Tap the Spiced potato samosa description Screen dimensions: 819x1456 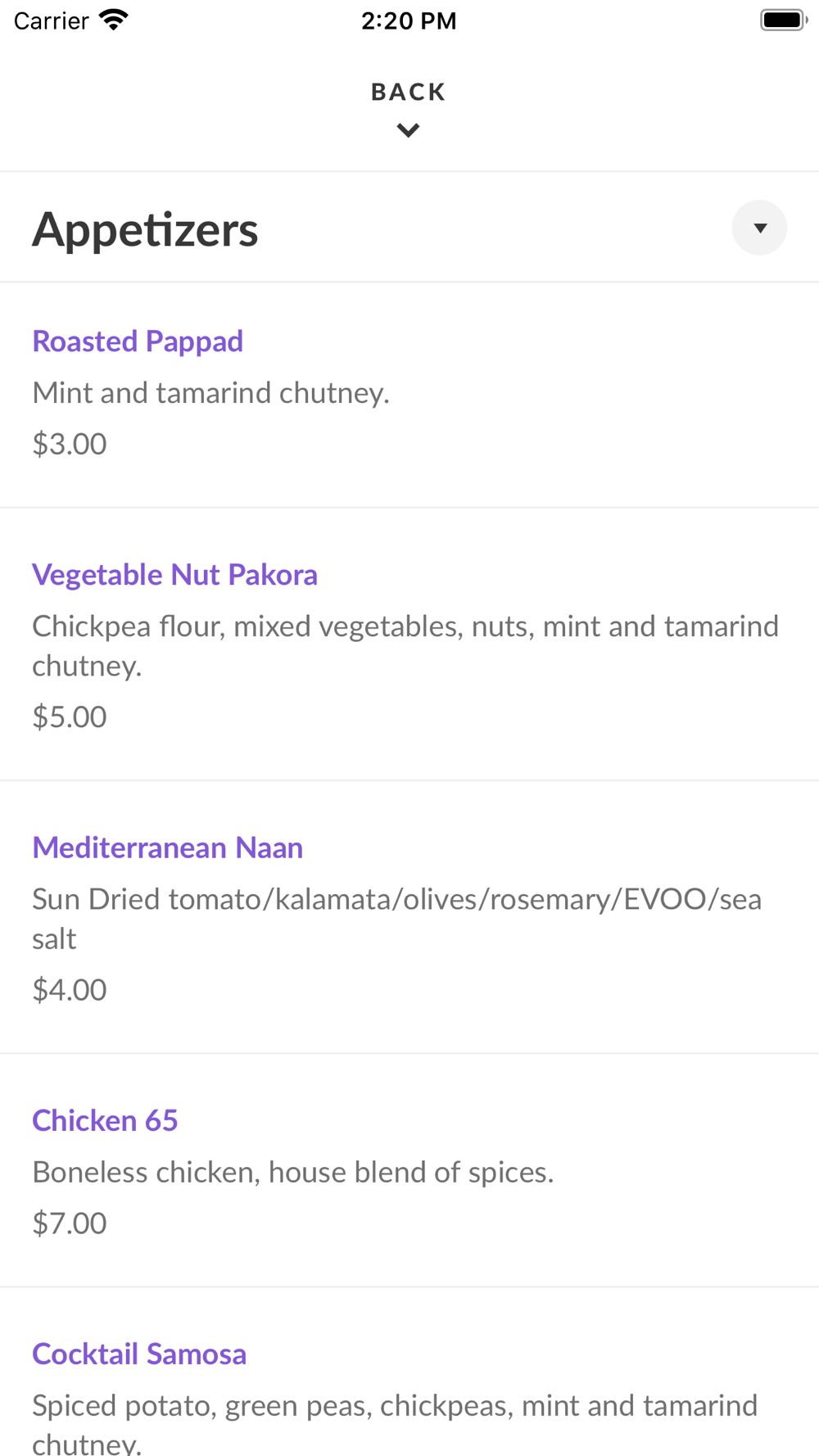(x=395, y=1421)
